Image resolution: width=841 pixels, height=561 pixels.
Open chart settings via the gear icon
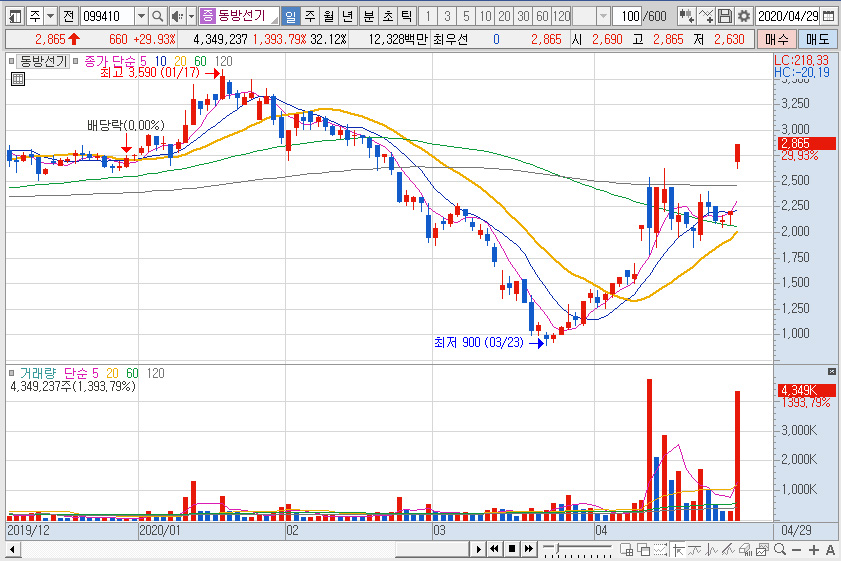743,16
